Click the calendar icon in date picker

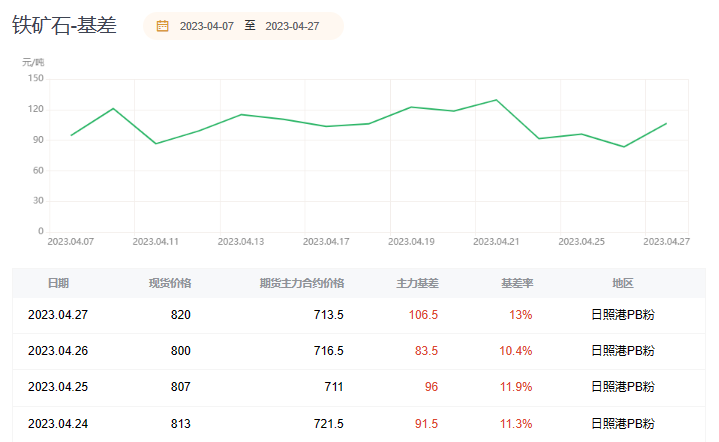[163, 26]
